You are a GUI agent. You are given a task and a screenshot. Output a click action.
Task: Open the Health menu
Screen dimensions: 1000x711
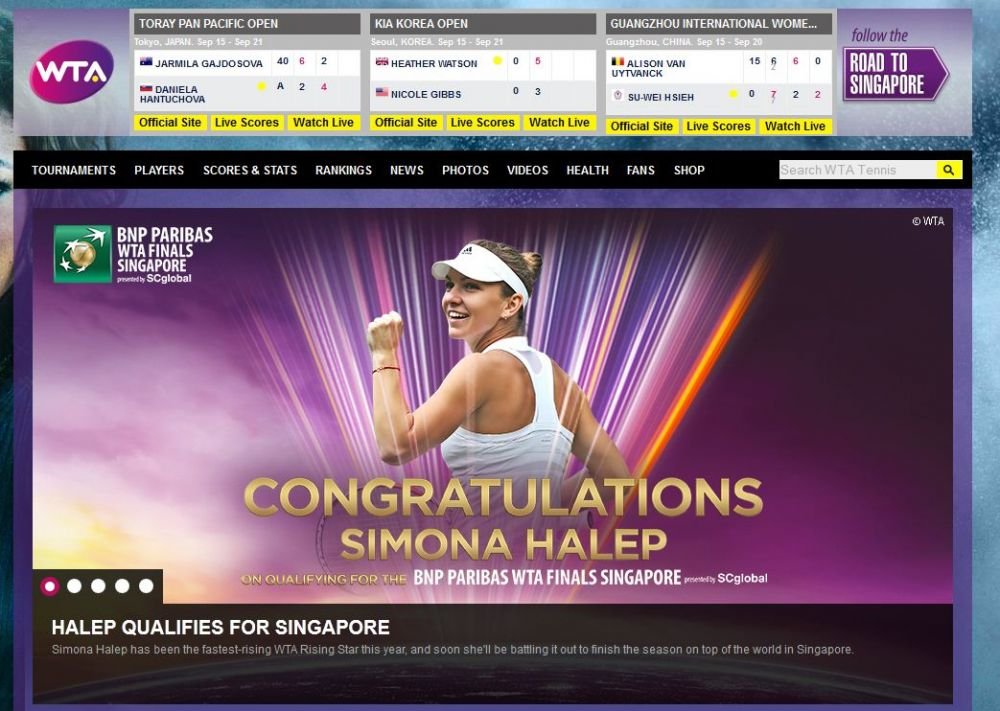587,170
